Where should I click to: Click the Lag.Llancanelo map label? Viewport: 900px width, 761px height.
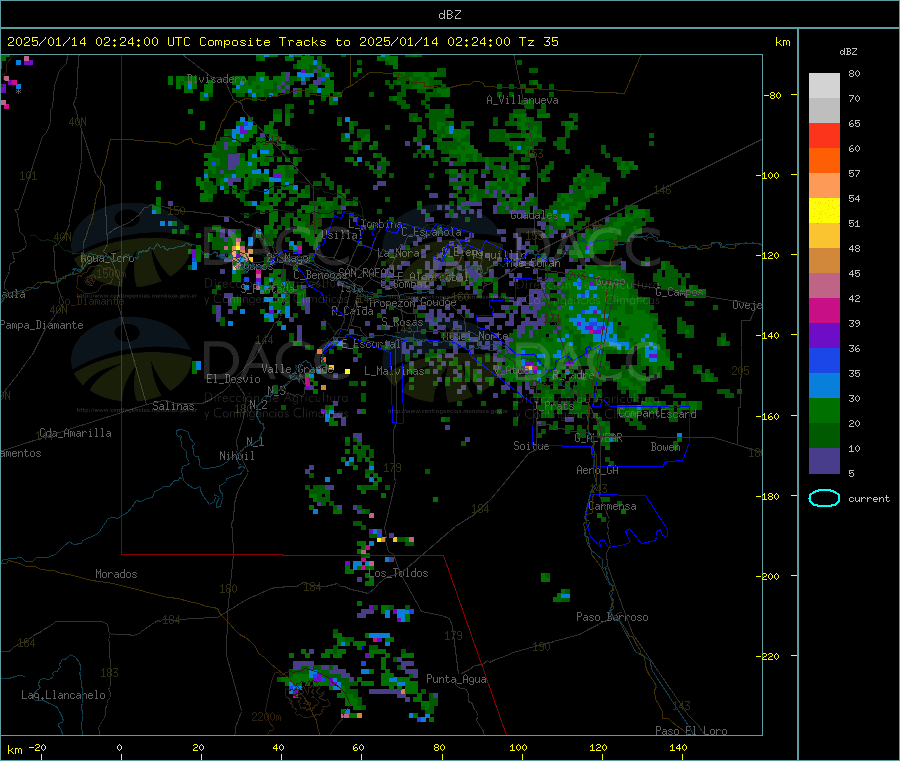click(x=63, y=696)
